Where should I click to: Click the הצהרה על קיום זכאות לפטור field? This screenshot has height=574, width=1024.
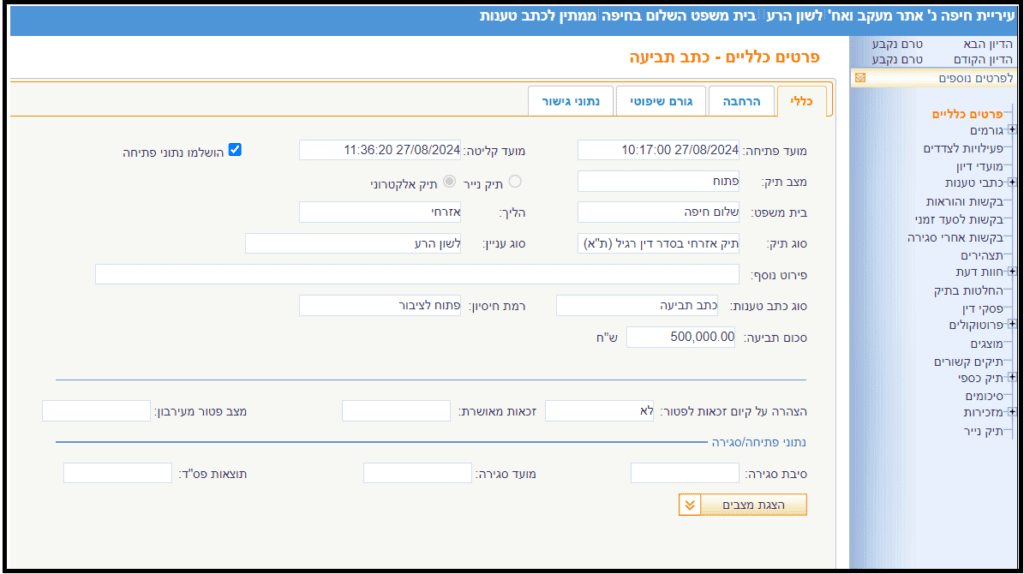tap(600, 411)
